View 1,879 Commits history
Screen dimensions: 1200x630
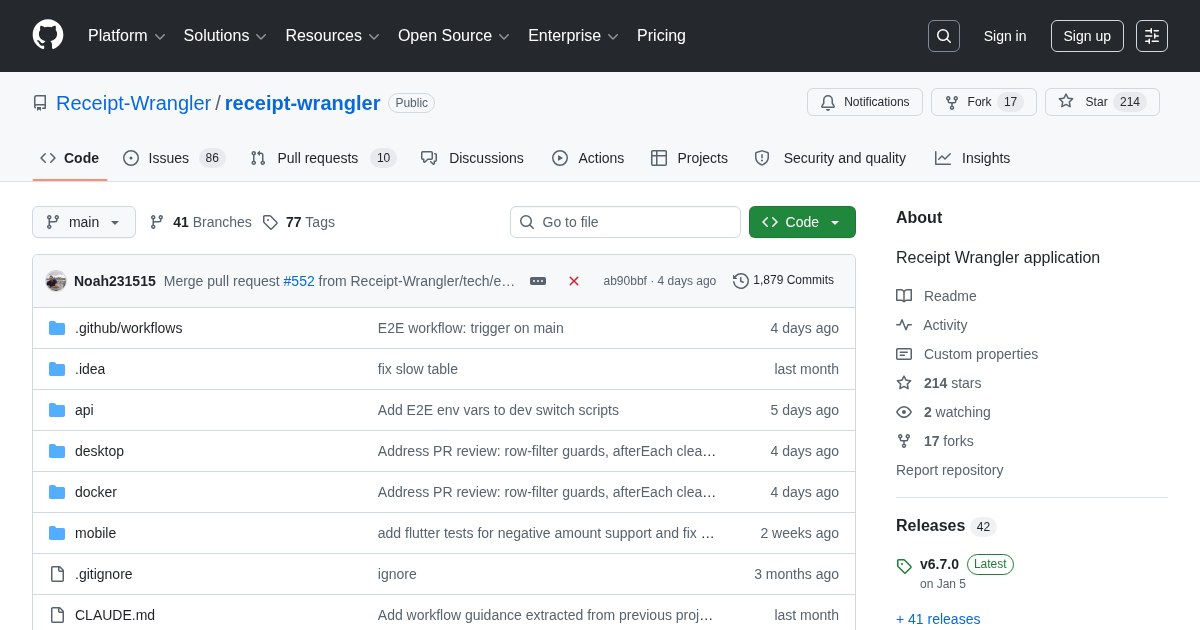(783, 280)
